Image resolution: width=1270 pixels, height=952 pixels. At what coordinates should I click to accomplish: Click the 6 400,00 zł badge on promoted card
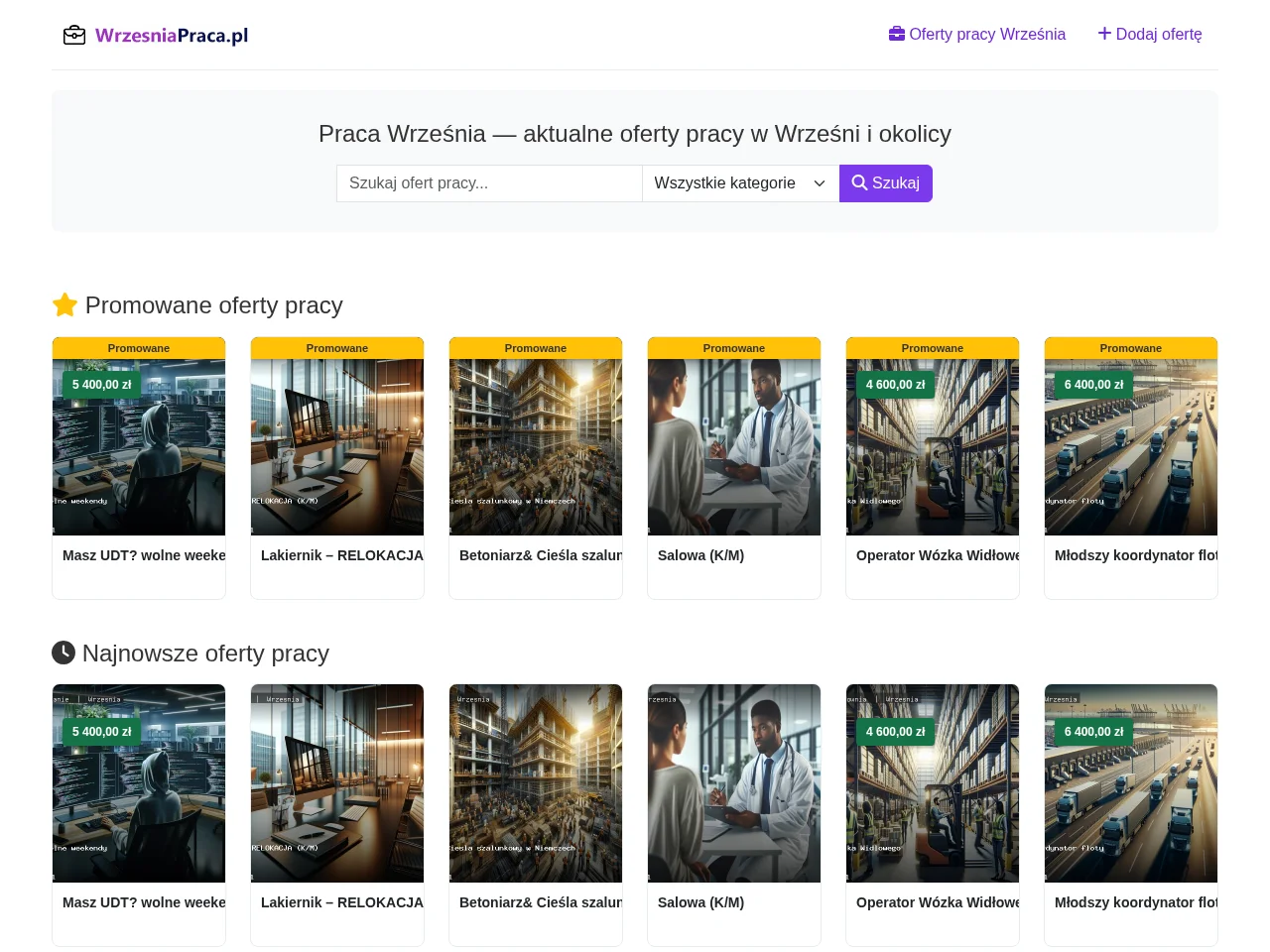click(1094, 385)
